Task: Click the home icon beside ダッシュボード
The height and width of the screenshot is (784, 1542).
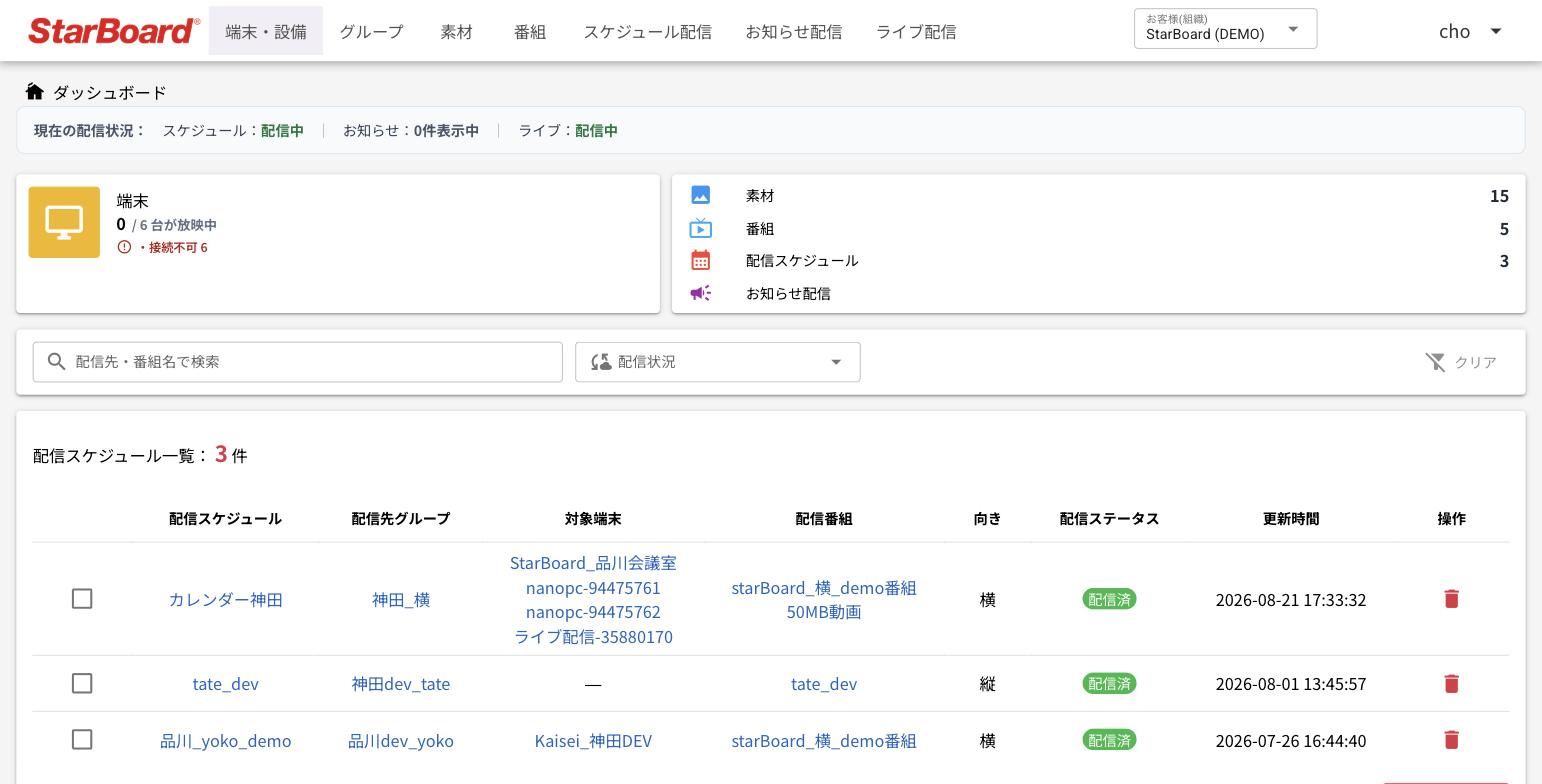Action: click(x=35, y=91)
